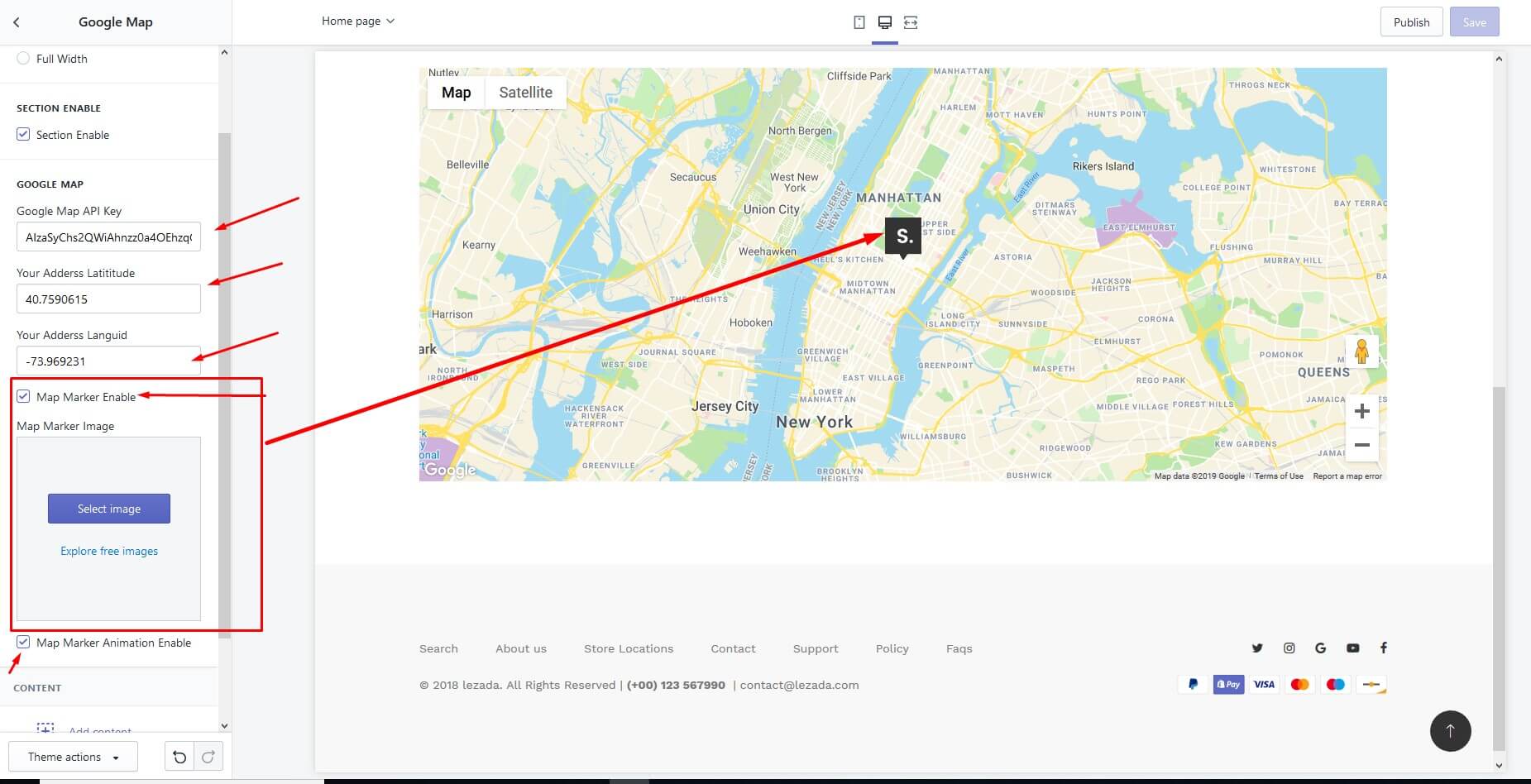Open the Home page dropdown

[x=357, y=21]
